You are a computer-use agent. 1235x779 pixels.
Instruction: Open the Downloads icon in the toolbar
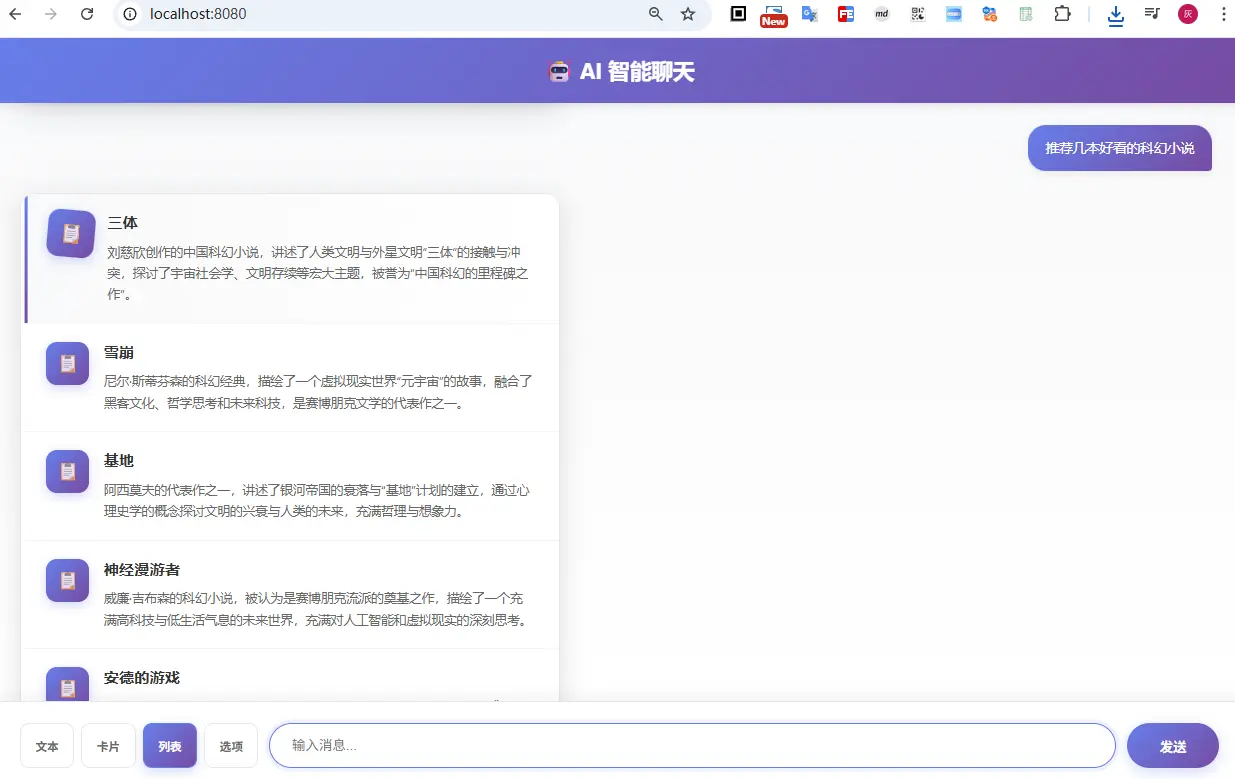point(1115,14)
